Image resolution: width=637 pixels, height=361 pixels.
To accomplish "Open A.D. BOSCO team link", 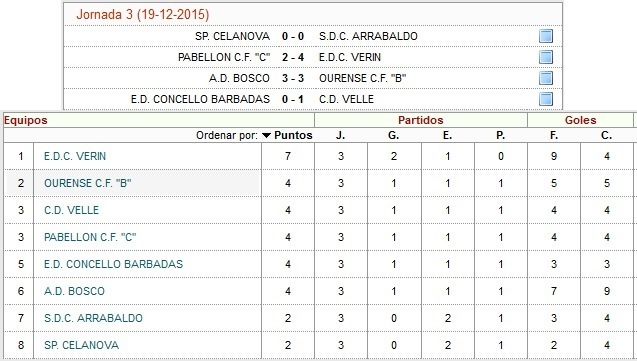I will pyautogui.click(x=74, y=291).
